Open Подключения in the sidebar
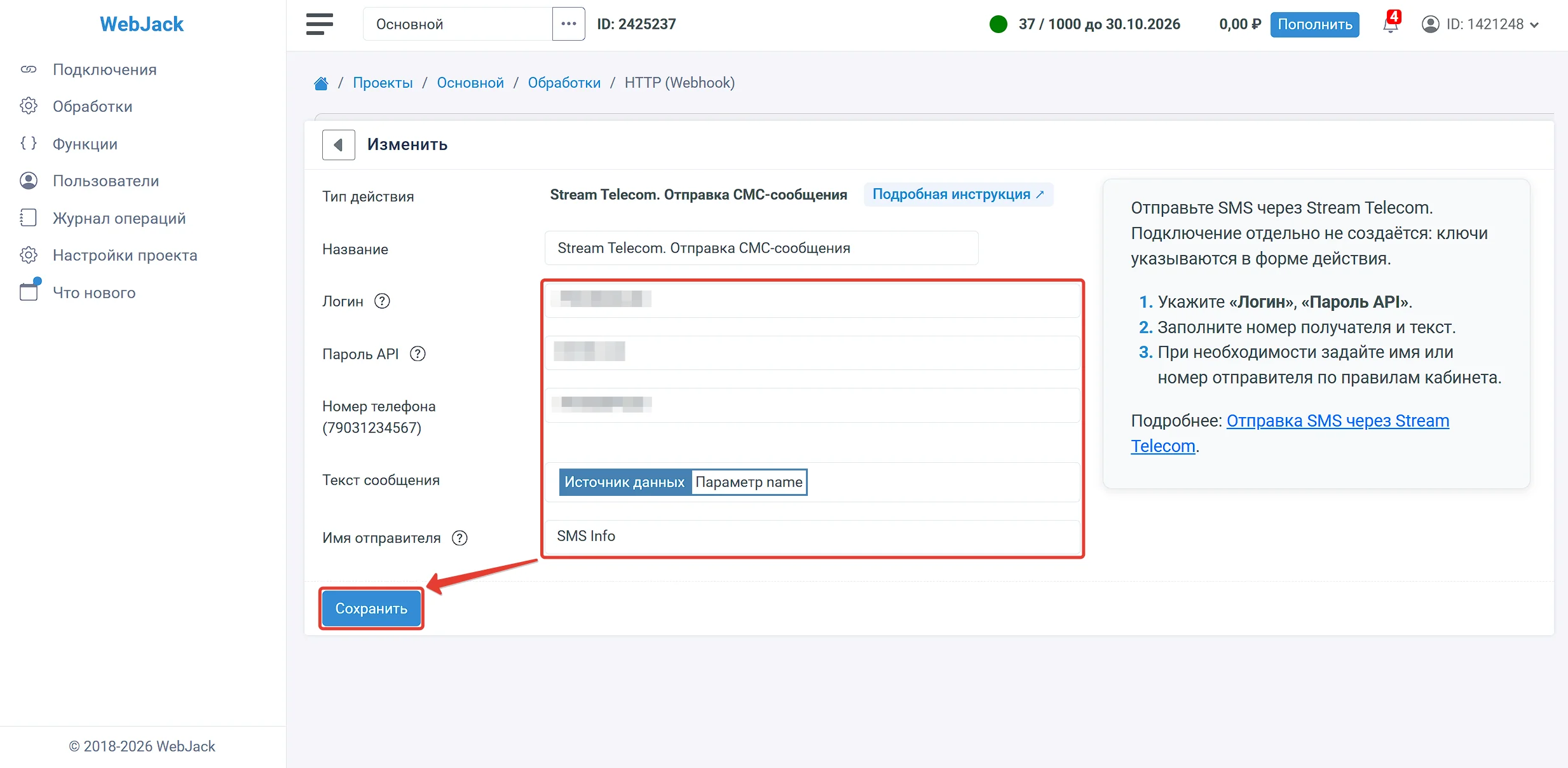The height and width of the screenshot is (768, 1568). tap(104, 69)
